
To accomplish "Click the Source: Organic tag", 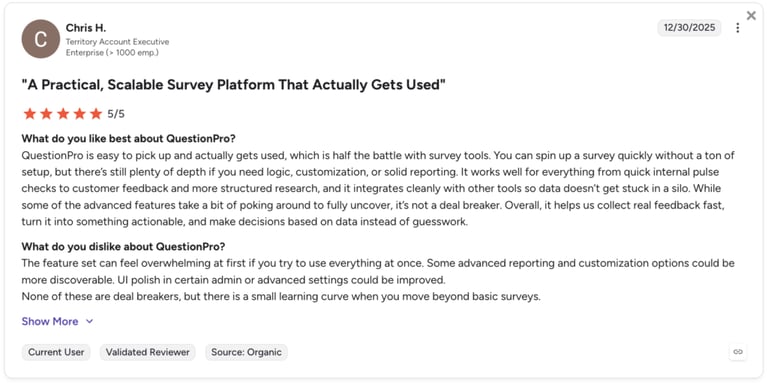I will 246,352.
